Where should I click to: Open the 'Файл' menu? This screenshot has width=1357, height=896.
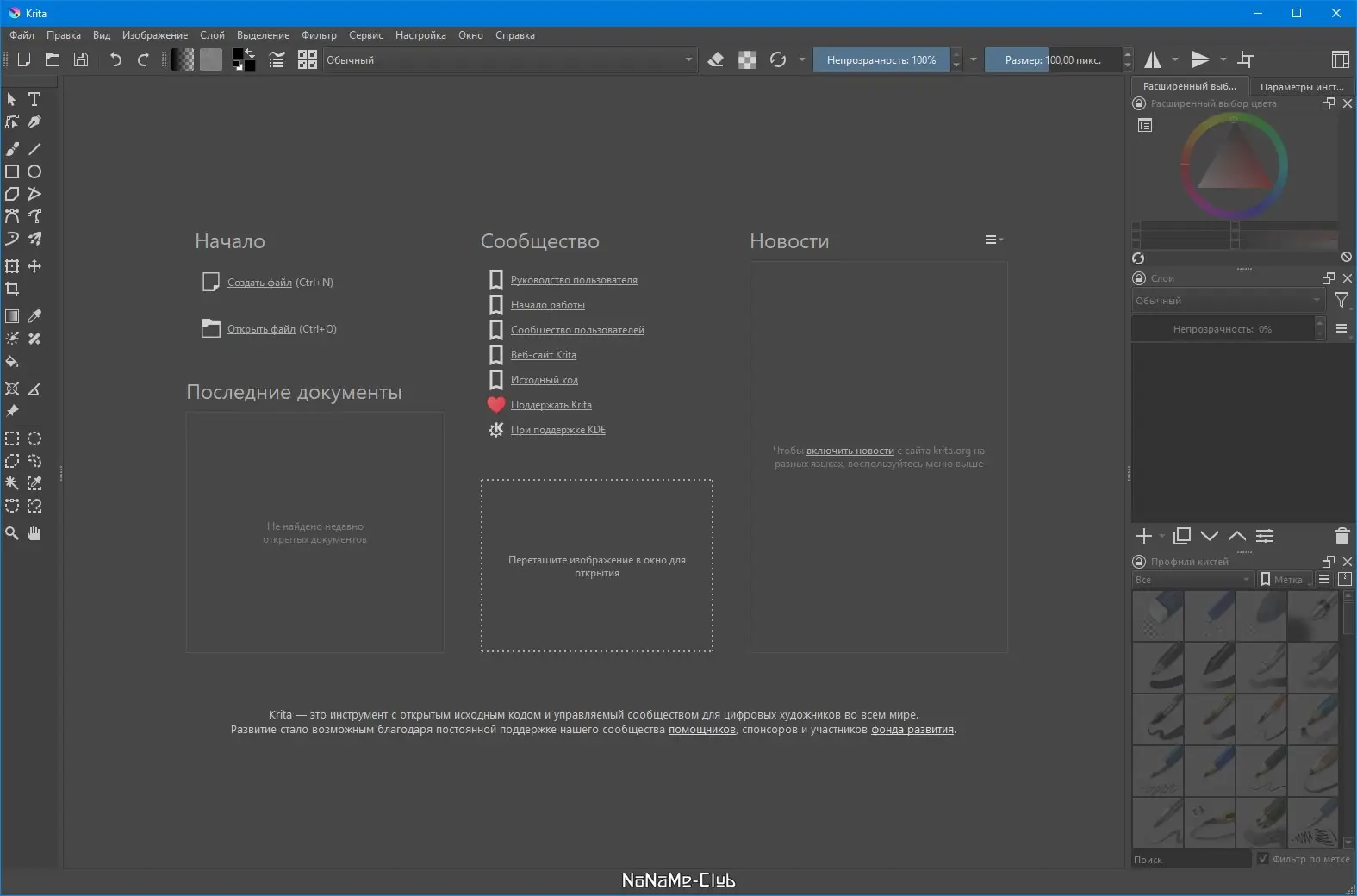(x=22, y=35)
